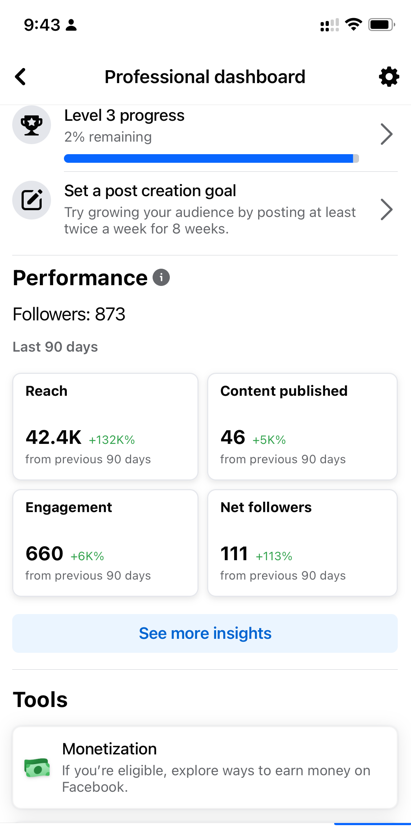The width and height of the screenshot is (411, 830).
Task: Tap the Wi-Fi status icon
Action: (x=352, y=24)
